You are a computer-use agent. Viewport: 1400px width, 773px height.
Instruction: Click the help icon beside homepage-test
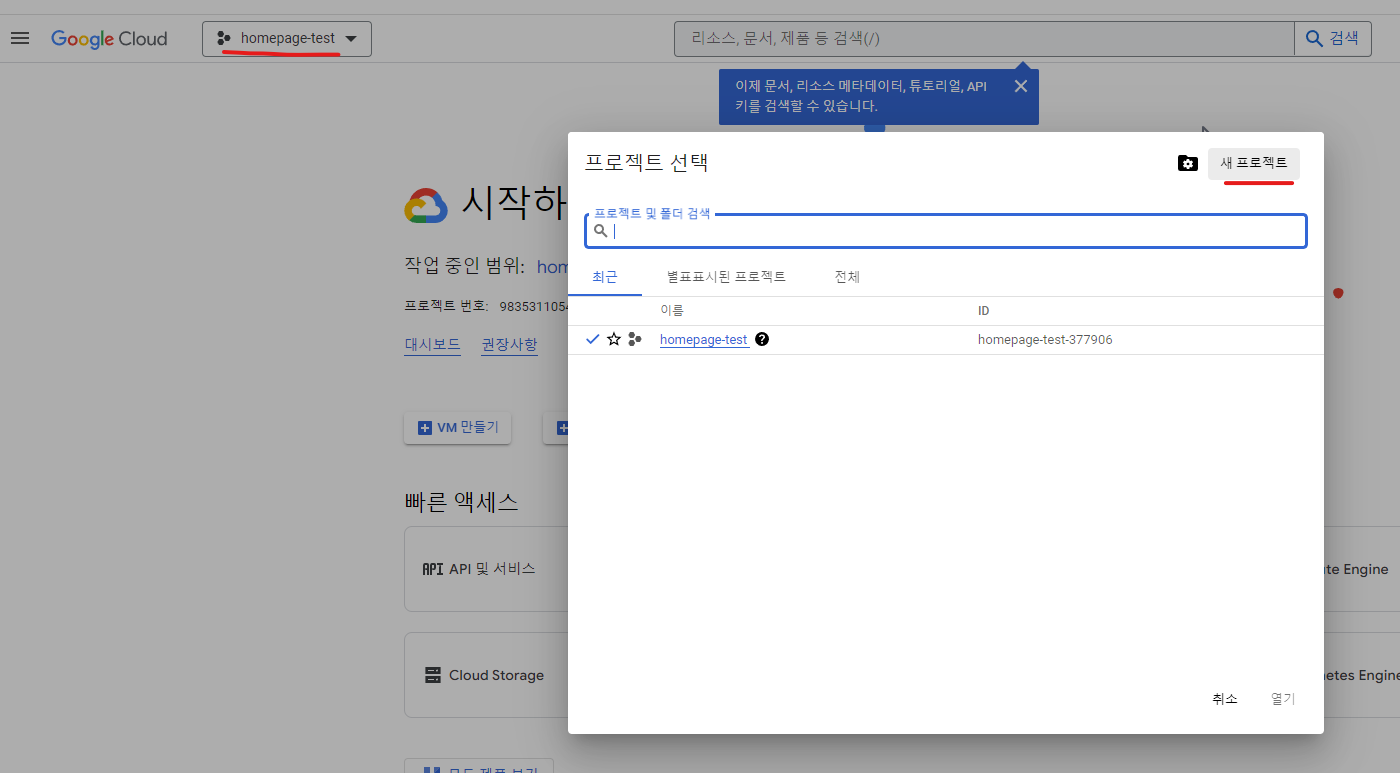click(x=762, y=339)
